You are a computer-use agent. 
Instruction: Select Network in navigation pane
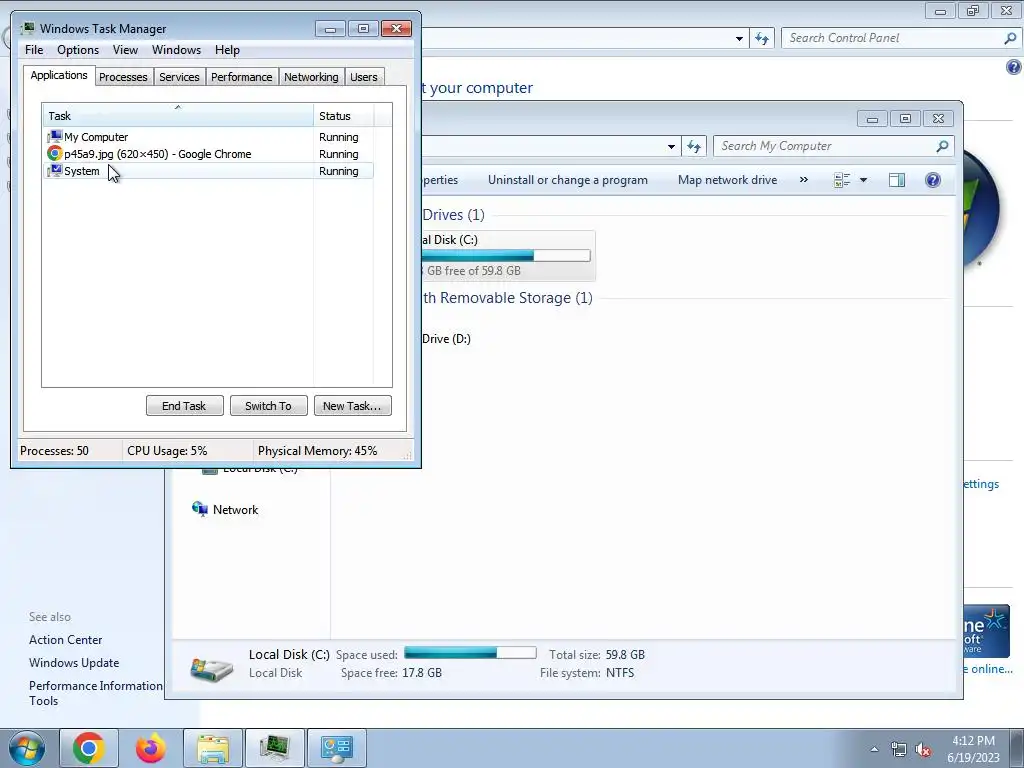(x=235, y=510)
